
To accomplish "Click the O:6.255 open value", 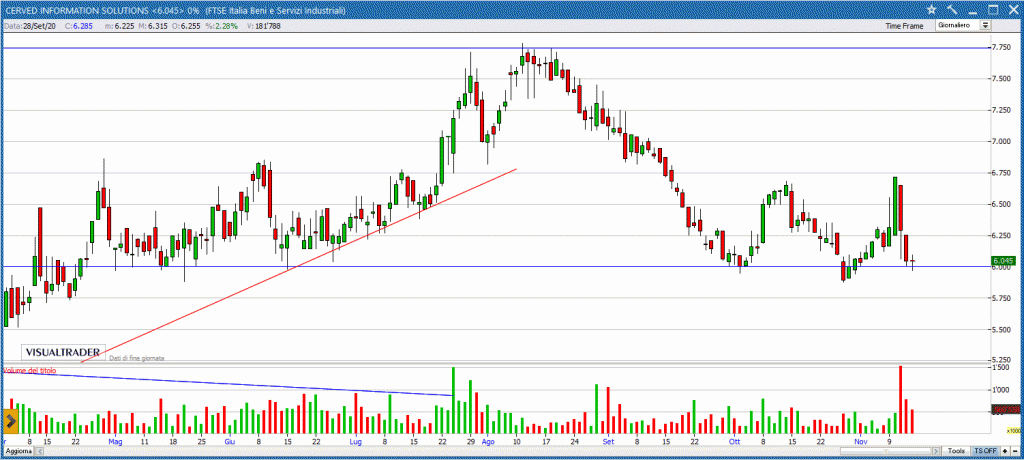I will (x=185, y=26).
